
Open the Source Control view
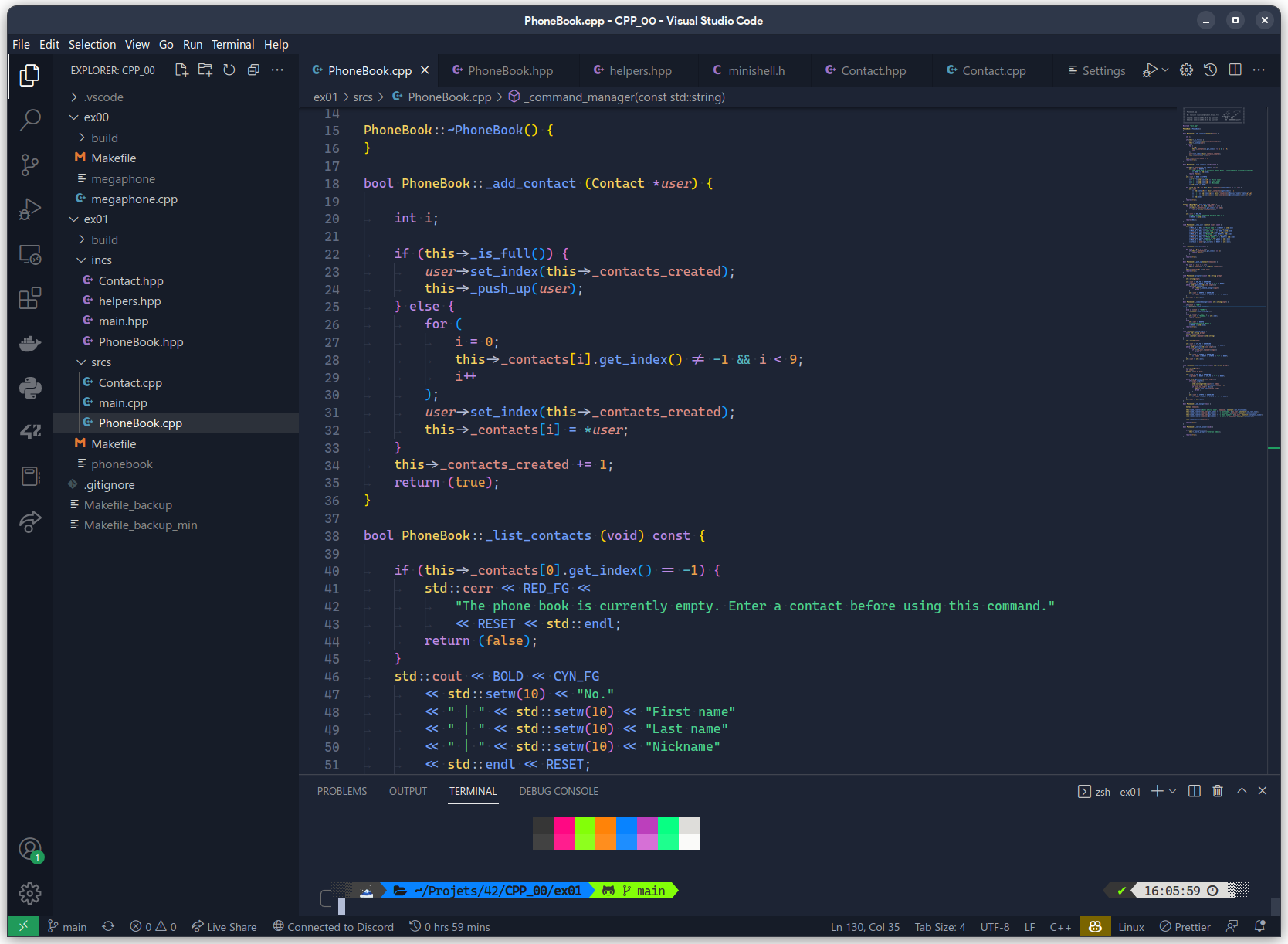(30, 165)
